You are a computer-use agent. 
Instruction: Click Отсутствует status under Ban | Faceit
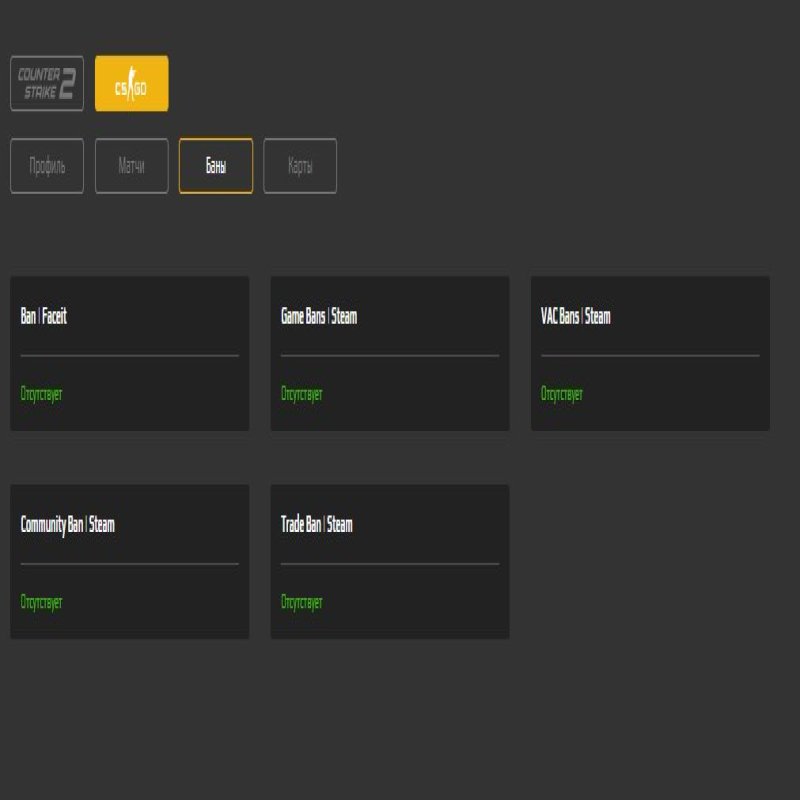tap(41, 394)
